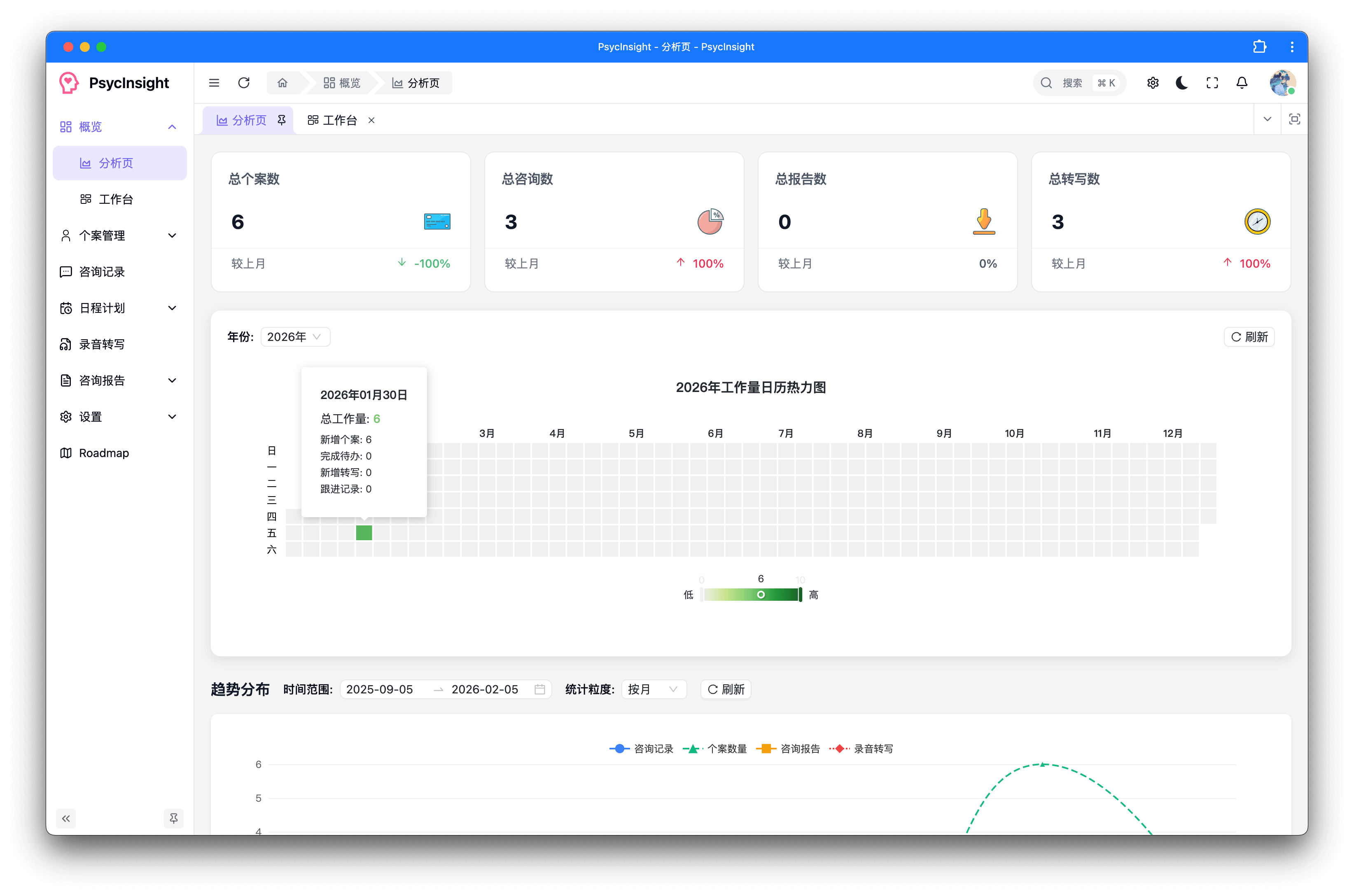
Task: Maximize tab content with corner icon
Action: point(1295,119)
